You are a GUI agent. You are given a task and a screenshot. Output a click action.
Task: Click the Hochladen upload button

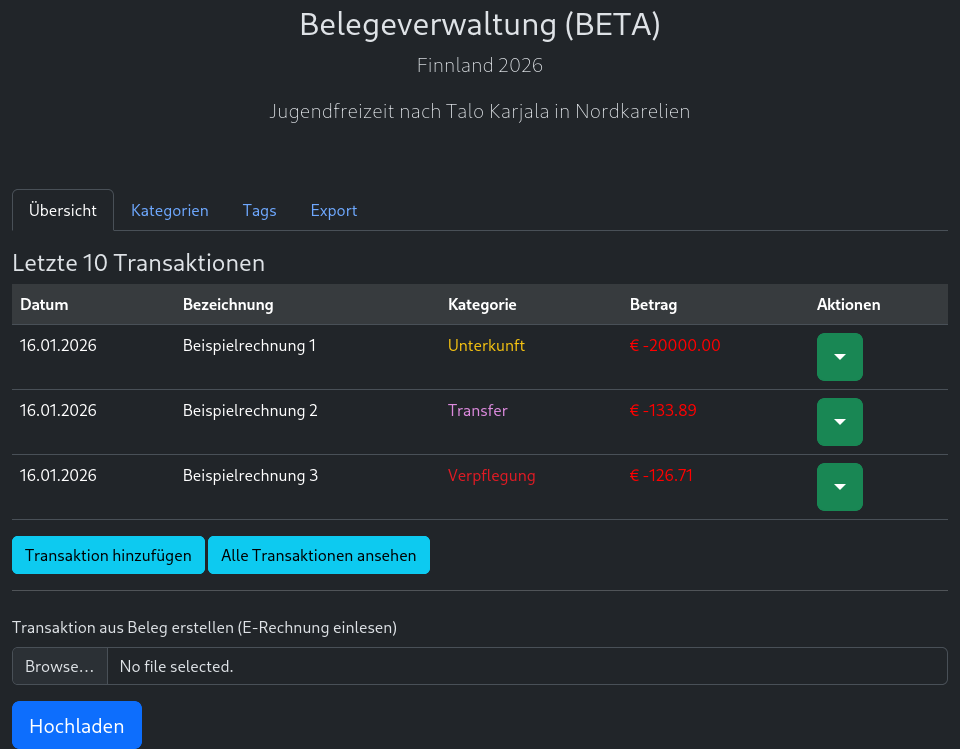click(x=77, y=726)
